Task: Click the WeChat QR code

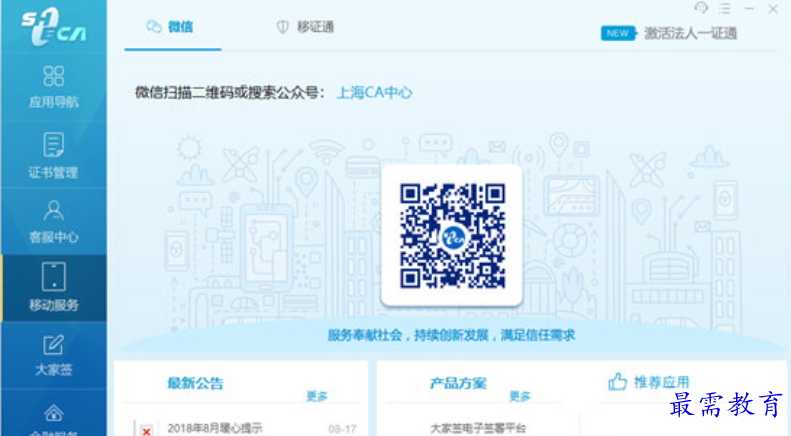Action: (452, 236)
